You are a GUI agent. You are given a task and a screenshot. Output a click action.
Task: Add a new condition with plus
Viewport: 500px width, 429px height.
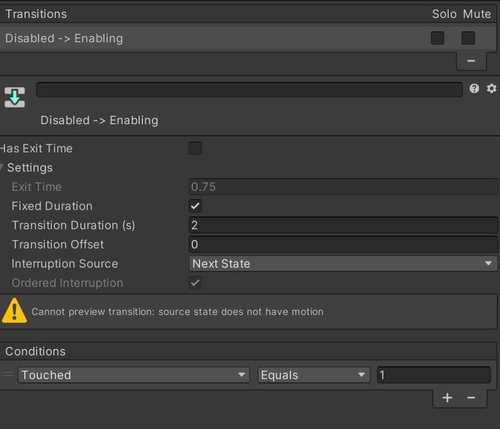click(447, 398)
